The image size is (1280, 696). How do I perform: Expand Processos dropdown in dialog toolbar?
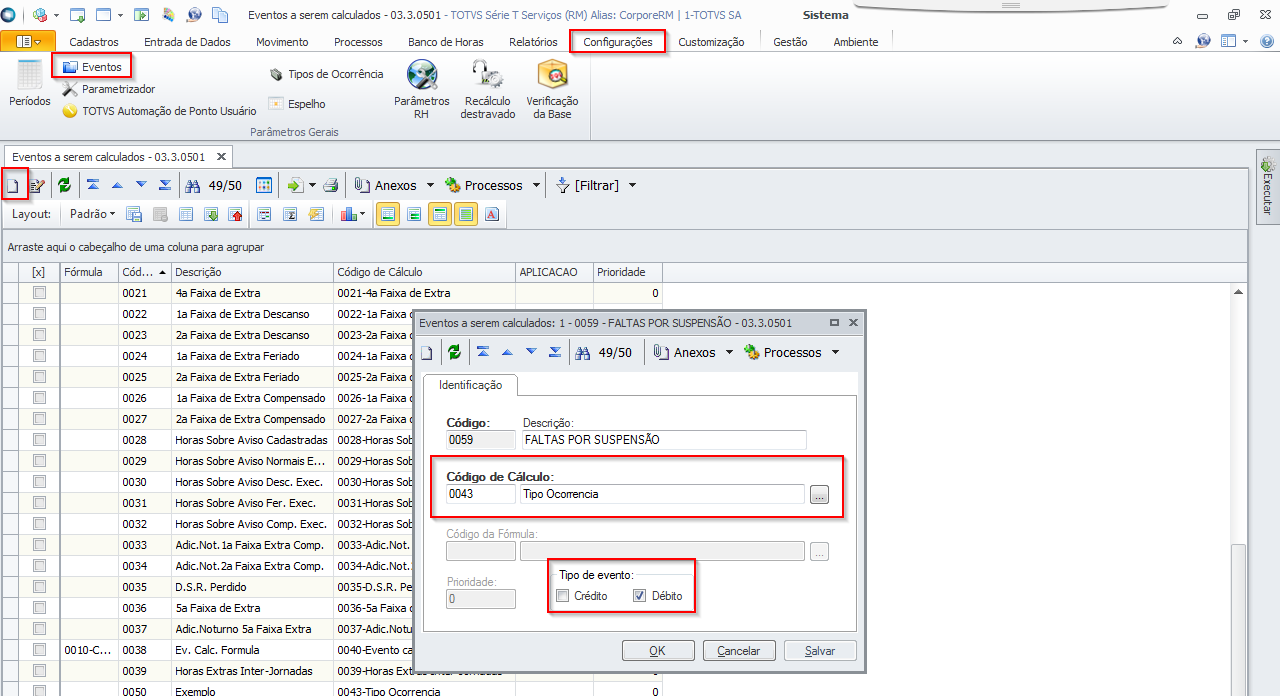point(835,352)
